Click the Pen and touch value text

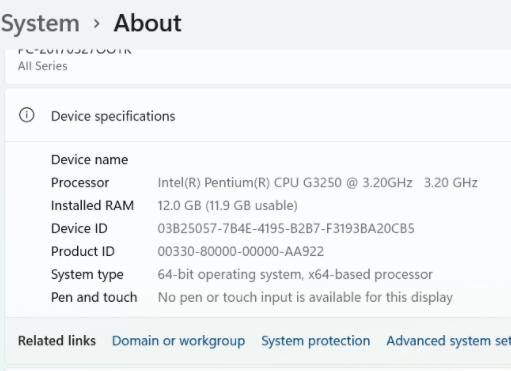click(305, 297)
